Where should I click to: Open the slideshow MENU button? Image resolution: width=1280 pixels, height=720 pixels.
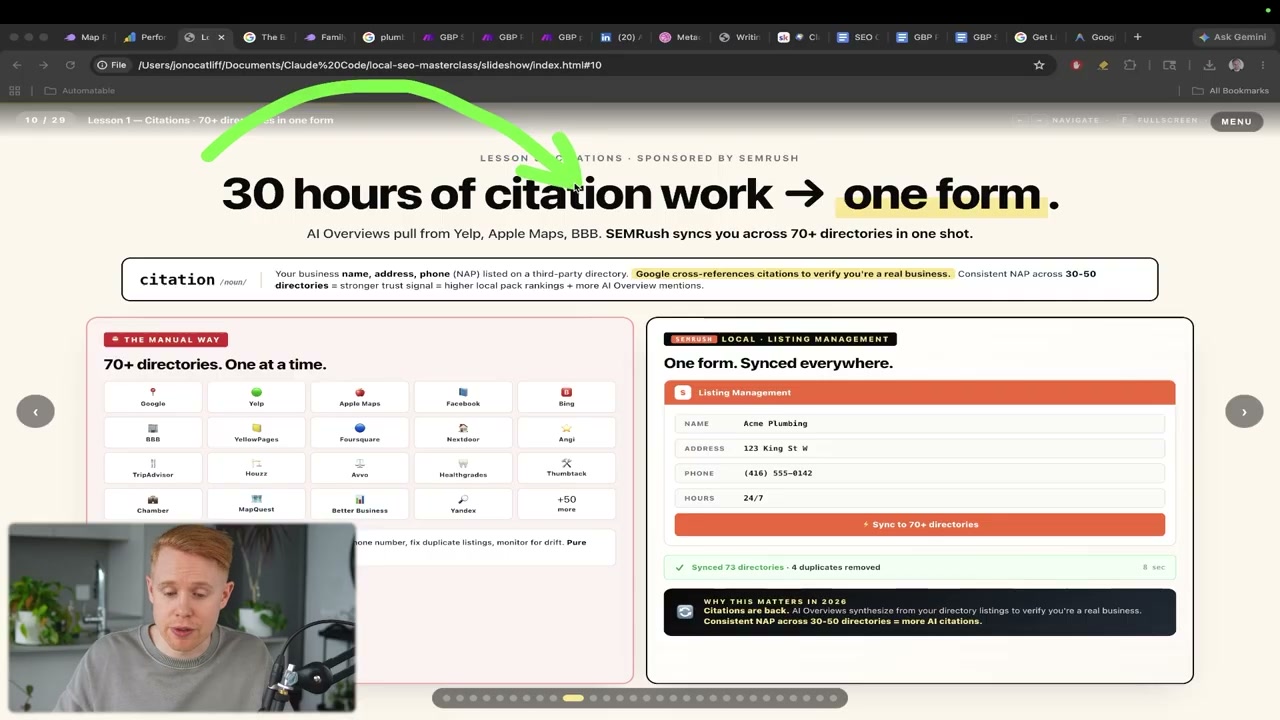coord(1236,121)
